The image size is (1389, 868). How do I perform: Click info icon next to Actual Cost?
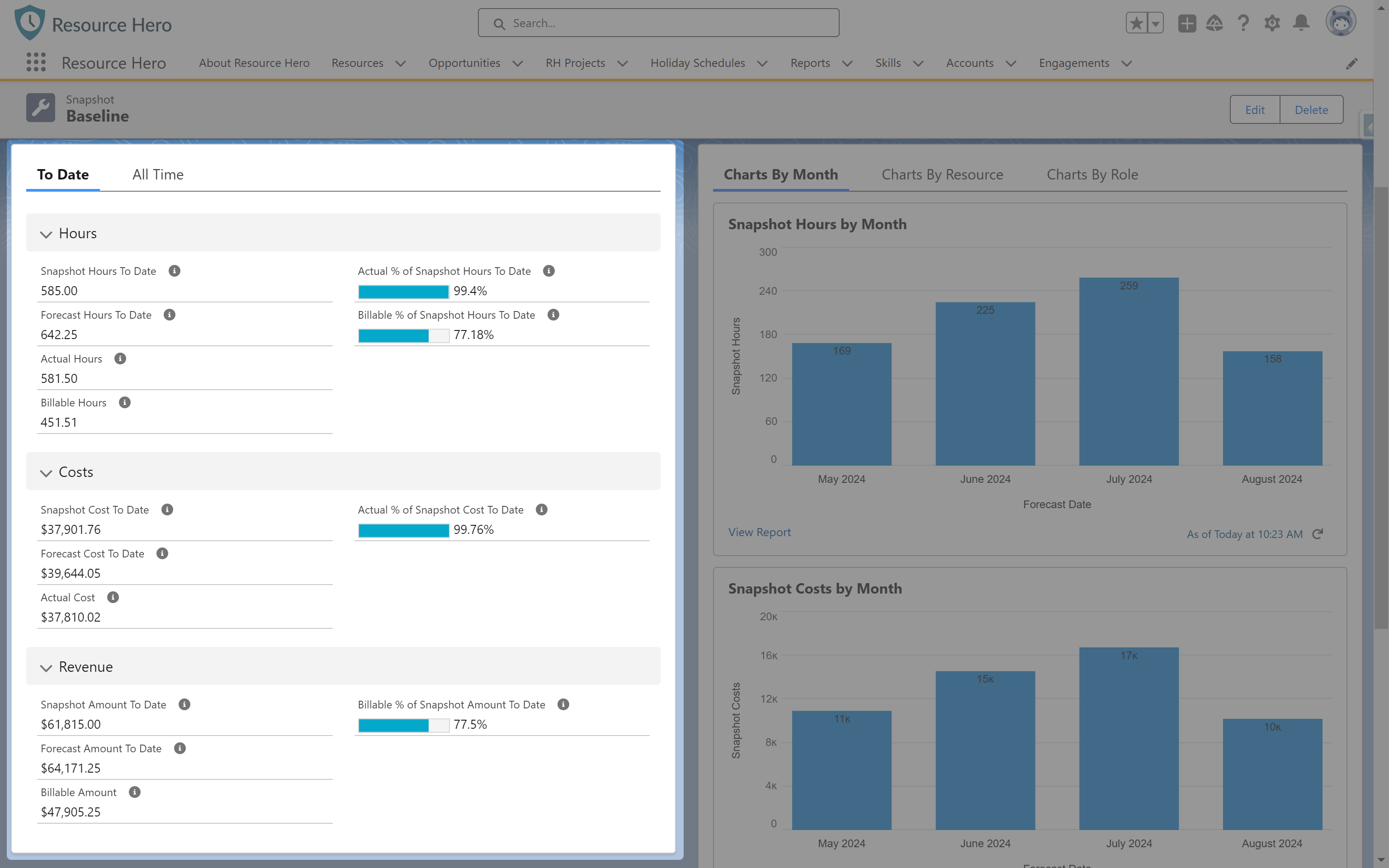(113, 597)
